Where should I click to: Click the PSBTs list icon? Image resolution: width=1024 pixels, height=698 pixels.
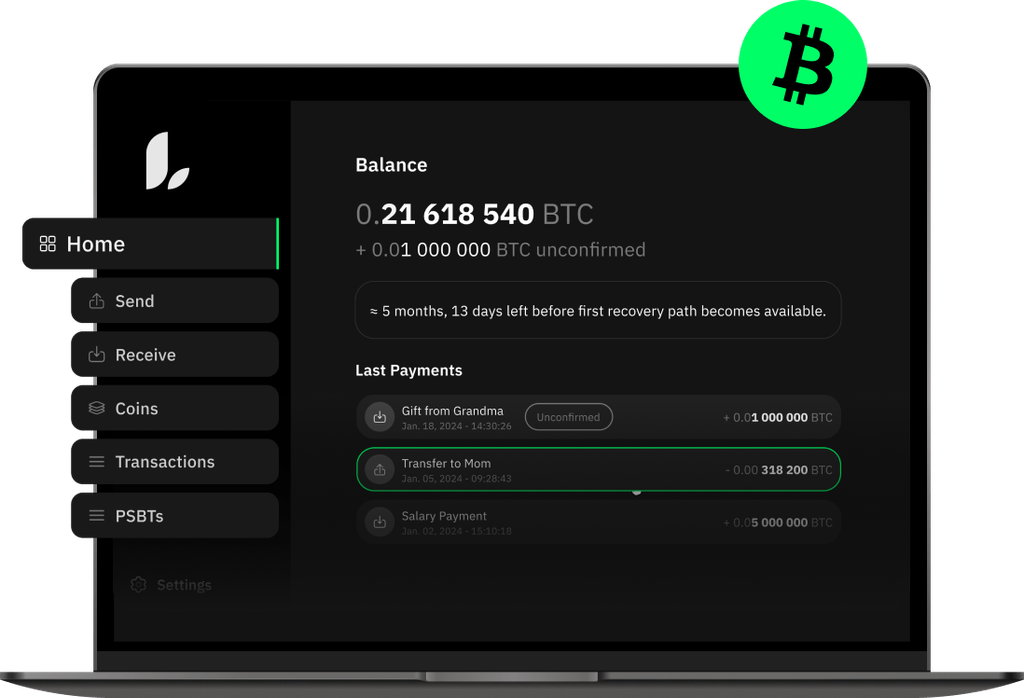click(x=97, y=516)
